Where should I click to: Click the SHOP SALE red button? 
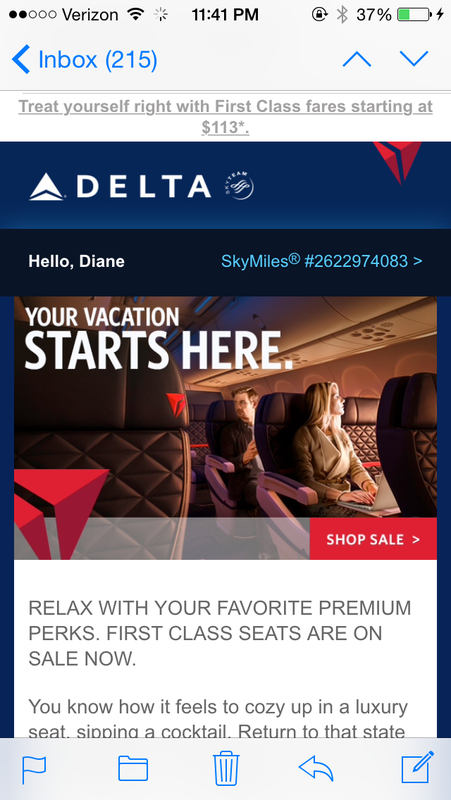(373, 539)
